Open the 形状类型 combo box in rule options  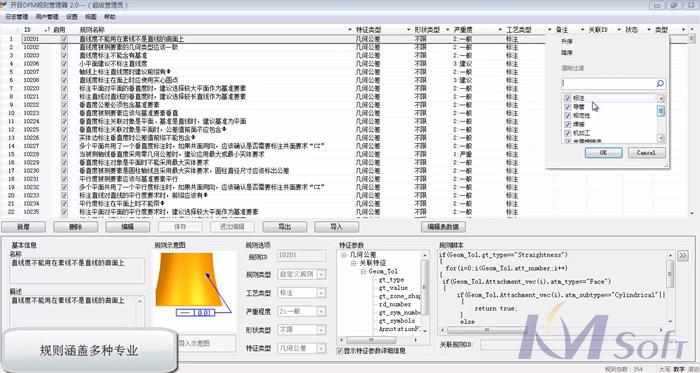click(x=321, y=330)
